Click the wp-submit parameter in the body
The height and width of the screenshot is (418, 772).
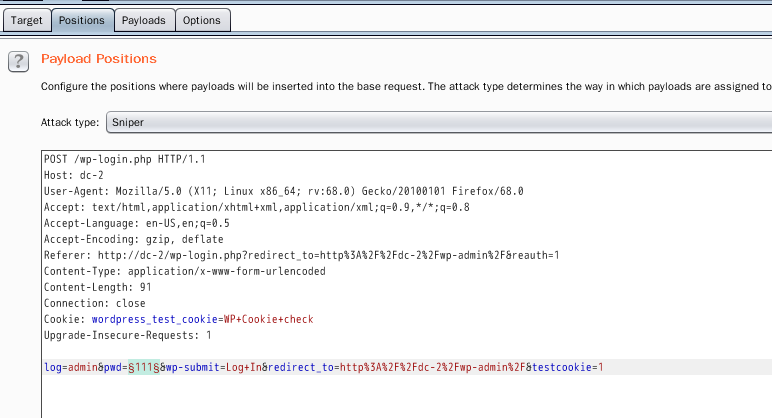(x=193, y=367)
